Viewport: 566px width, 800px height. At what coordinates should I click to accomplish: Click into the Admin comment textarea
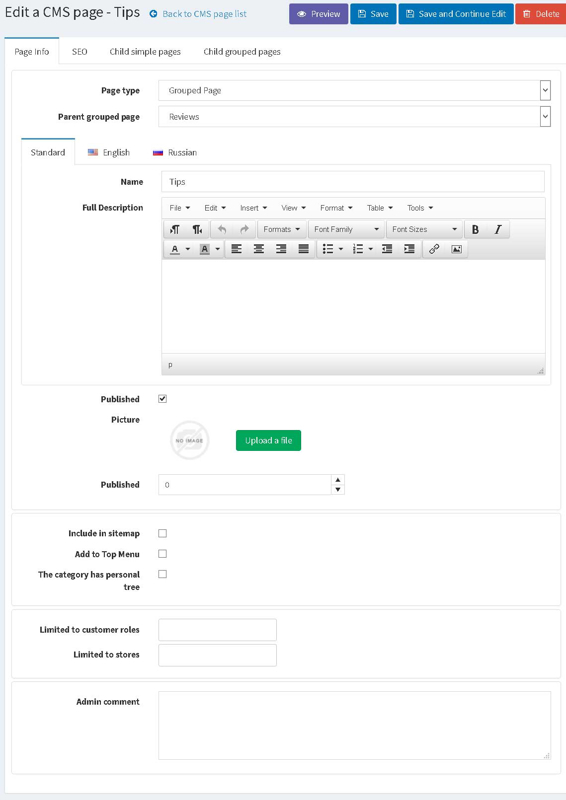coord(354,726)
